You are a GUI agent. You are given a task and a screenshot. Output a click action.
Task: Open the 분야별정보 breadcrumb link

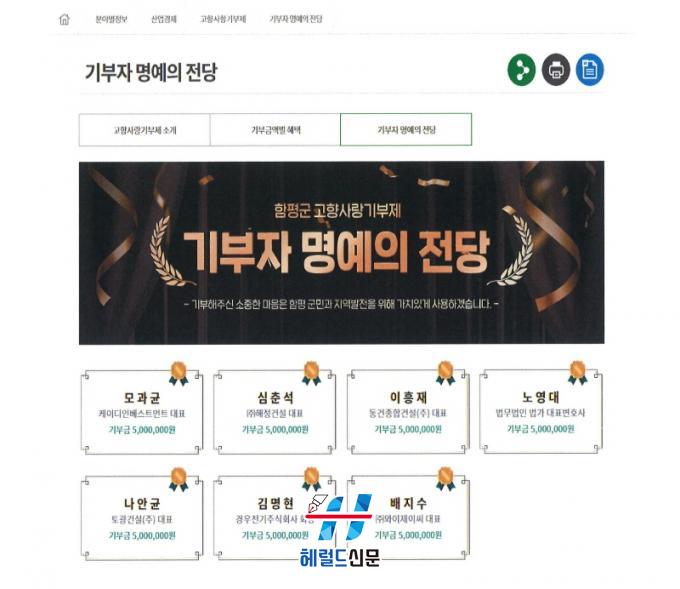coord(111,19)
